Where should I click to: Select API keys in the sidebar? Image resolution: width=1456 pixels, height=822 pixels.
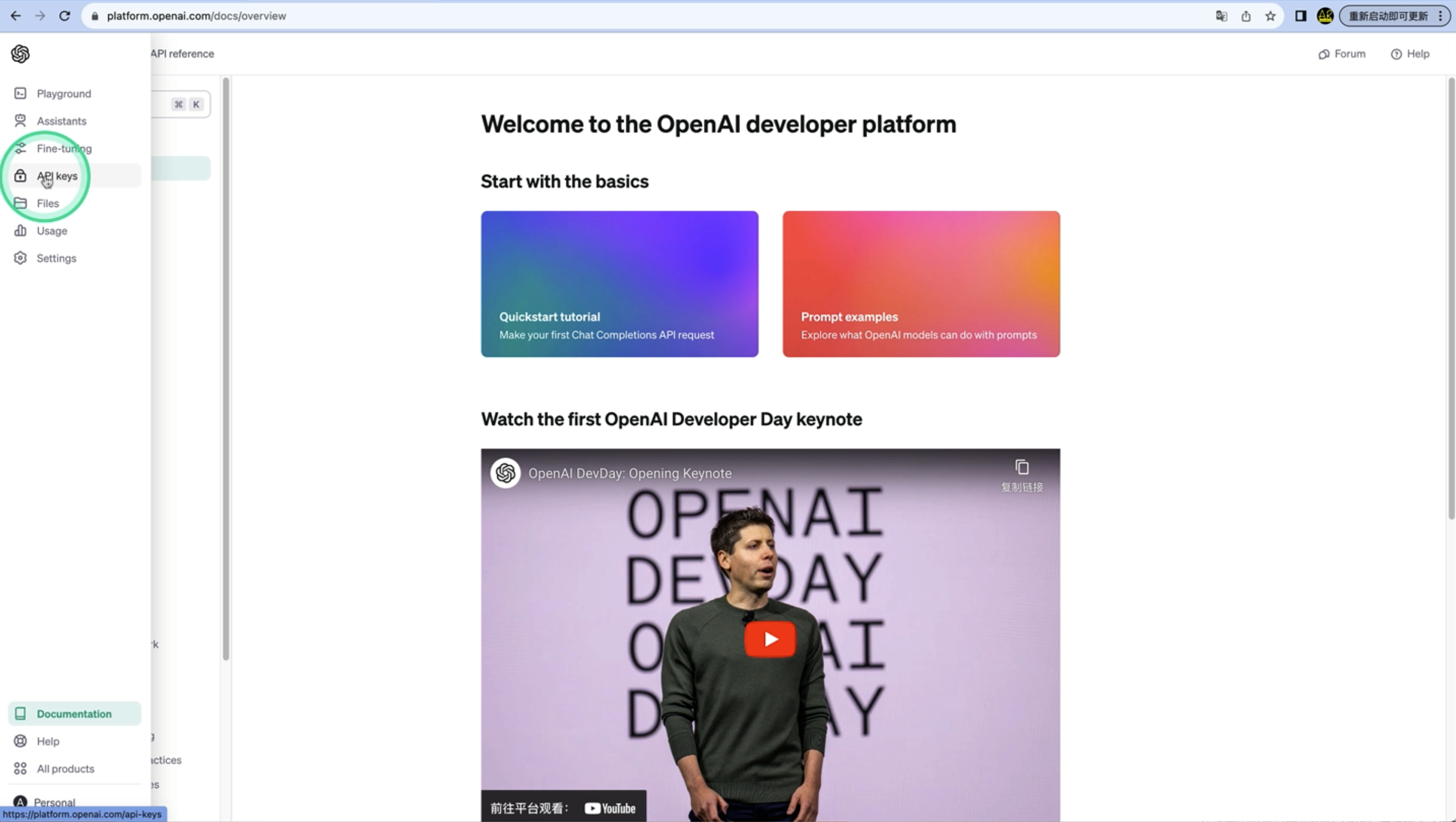pyautogui.click(x=75, y=176)
